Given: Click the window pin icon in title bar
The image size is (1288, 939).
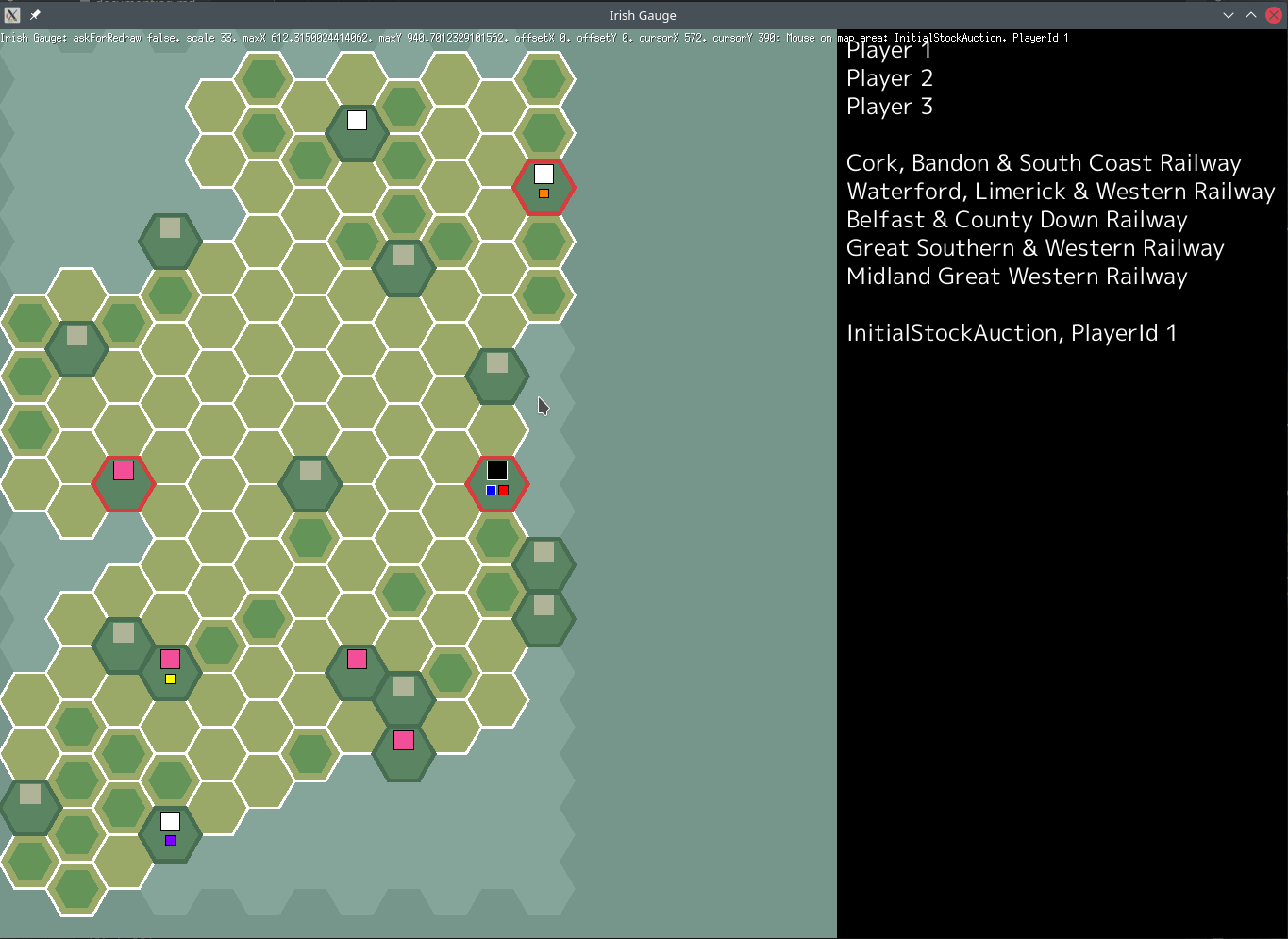Looking at the screenshot, I should 35,15.
